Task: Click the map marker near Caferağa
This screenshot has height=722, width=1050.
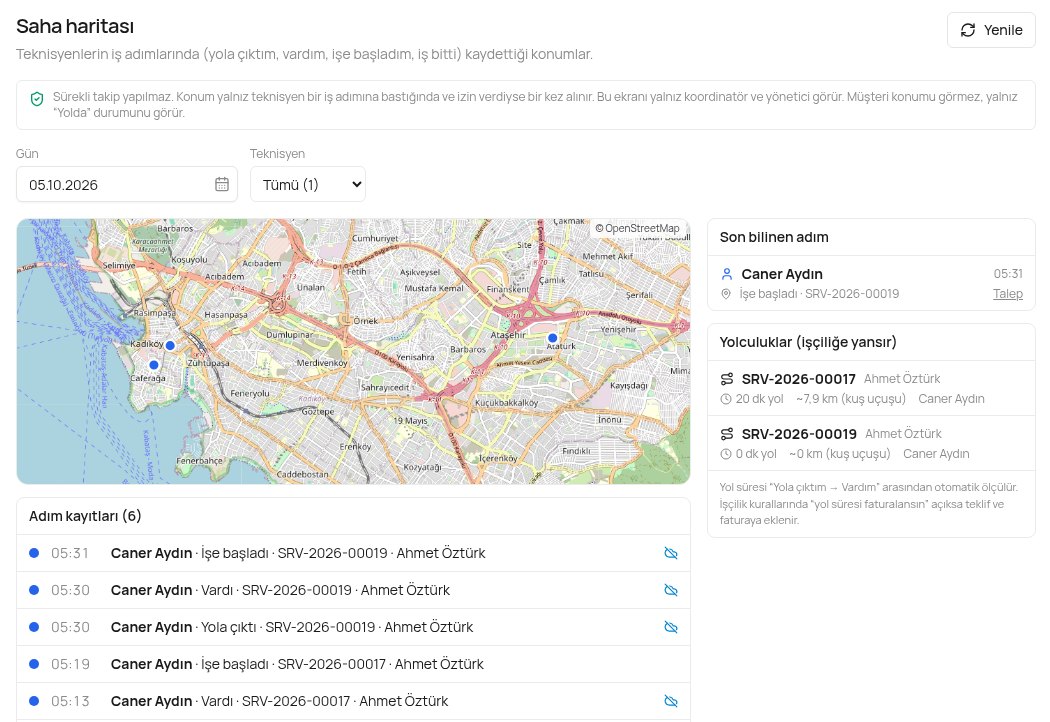Action: point(154,365)
